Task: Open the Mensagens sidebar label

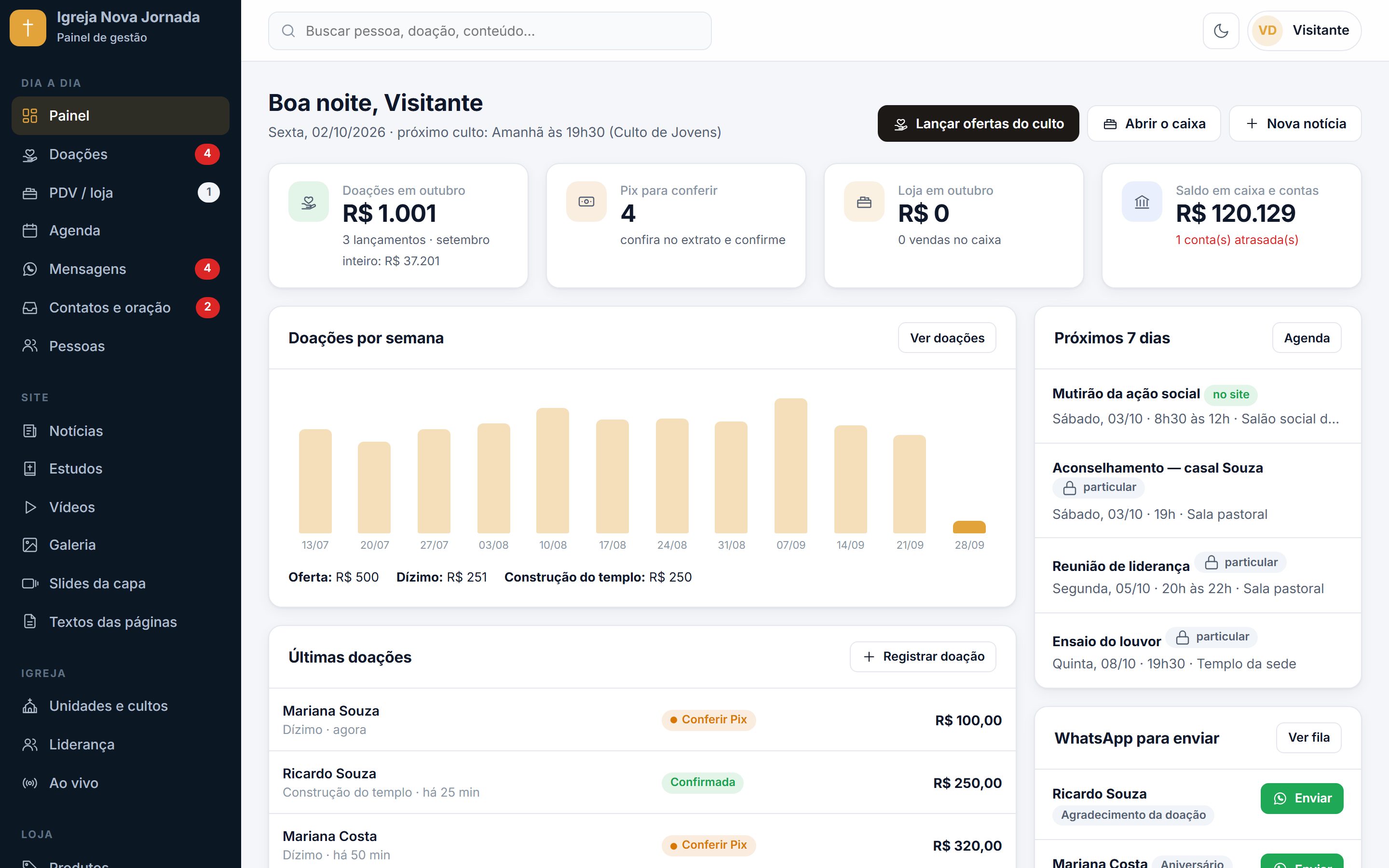Action: (87, 269)
